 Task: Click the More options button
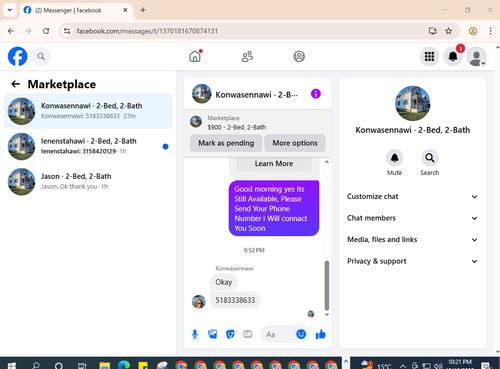295,143
